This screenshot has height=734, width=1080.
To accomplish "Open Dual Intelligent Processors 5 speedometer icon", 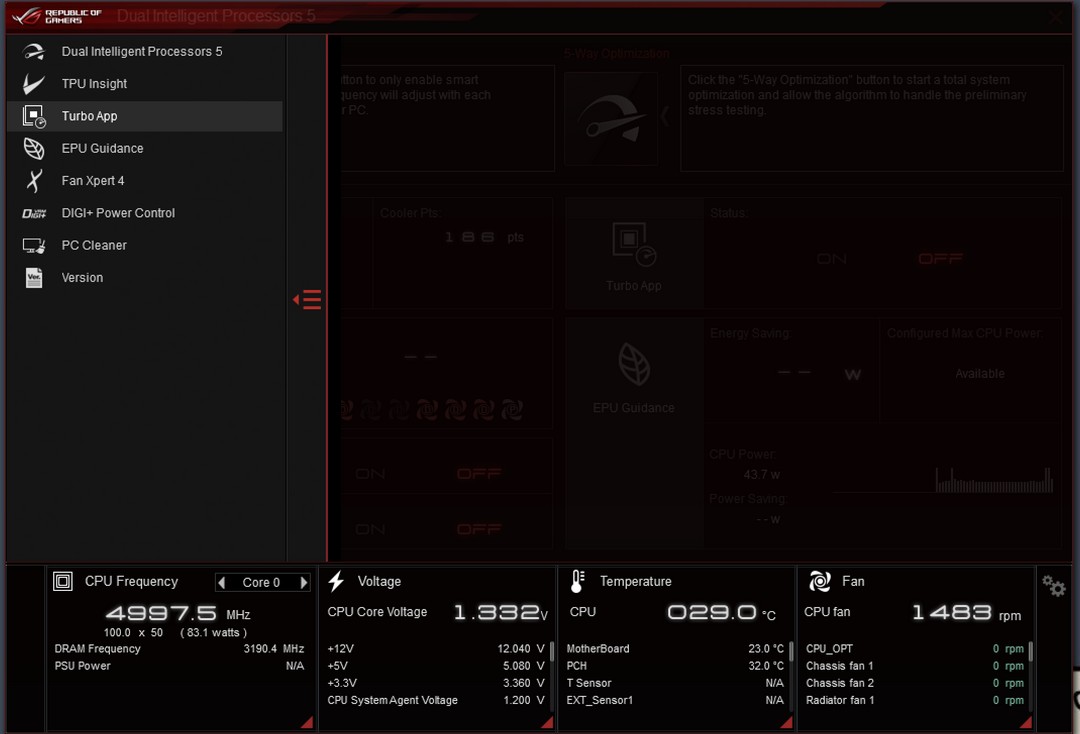I will [x=33, y=52].
